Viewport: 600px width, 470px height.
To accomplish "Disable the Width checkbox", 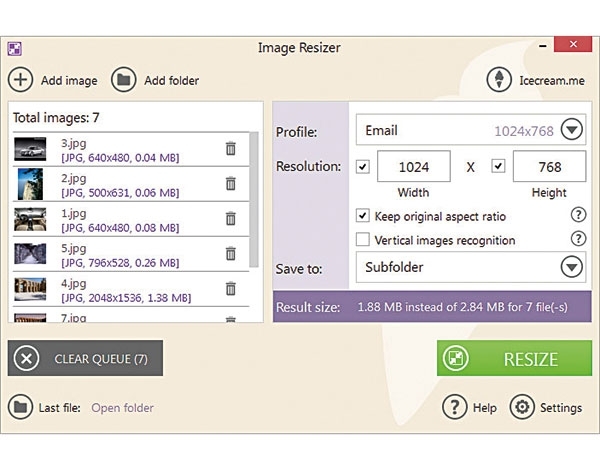I will [x=362, y=166].
